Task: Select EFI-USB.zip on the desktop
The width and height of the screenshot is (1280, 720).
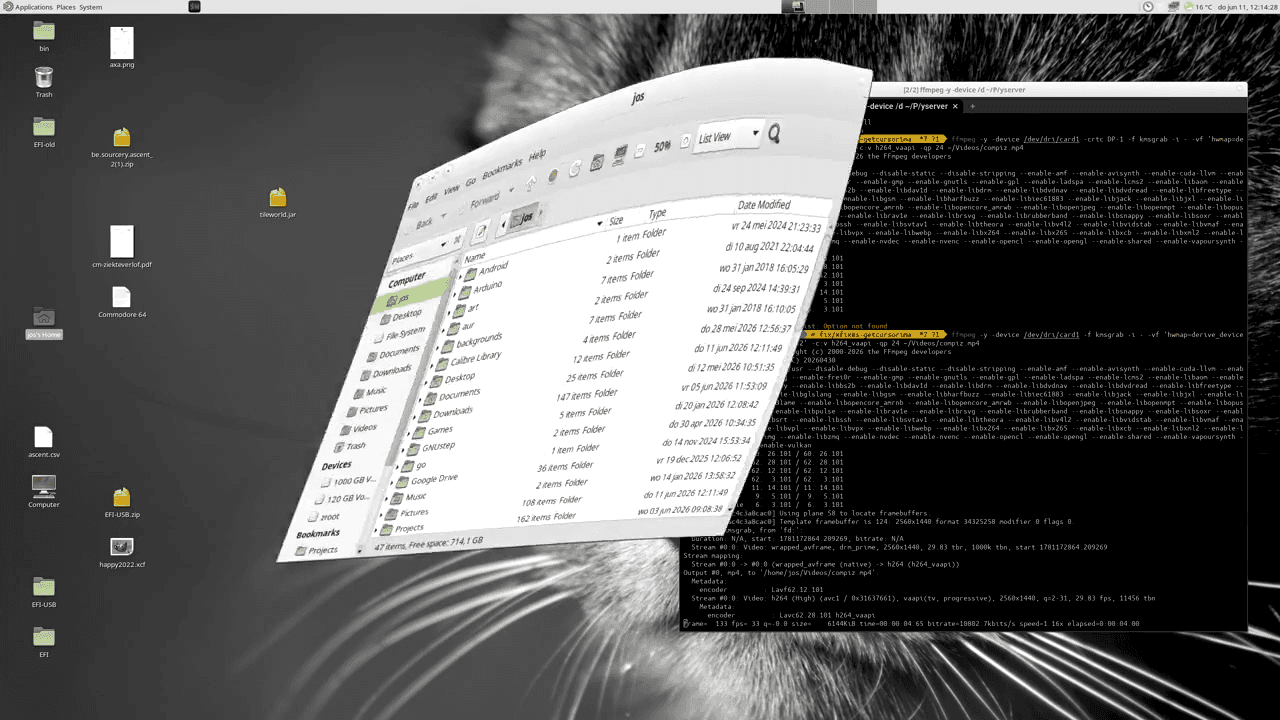Action: coord(122,502)
